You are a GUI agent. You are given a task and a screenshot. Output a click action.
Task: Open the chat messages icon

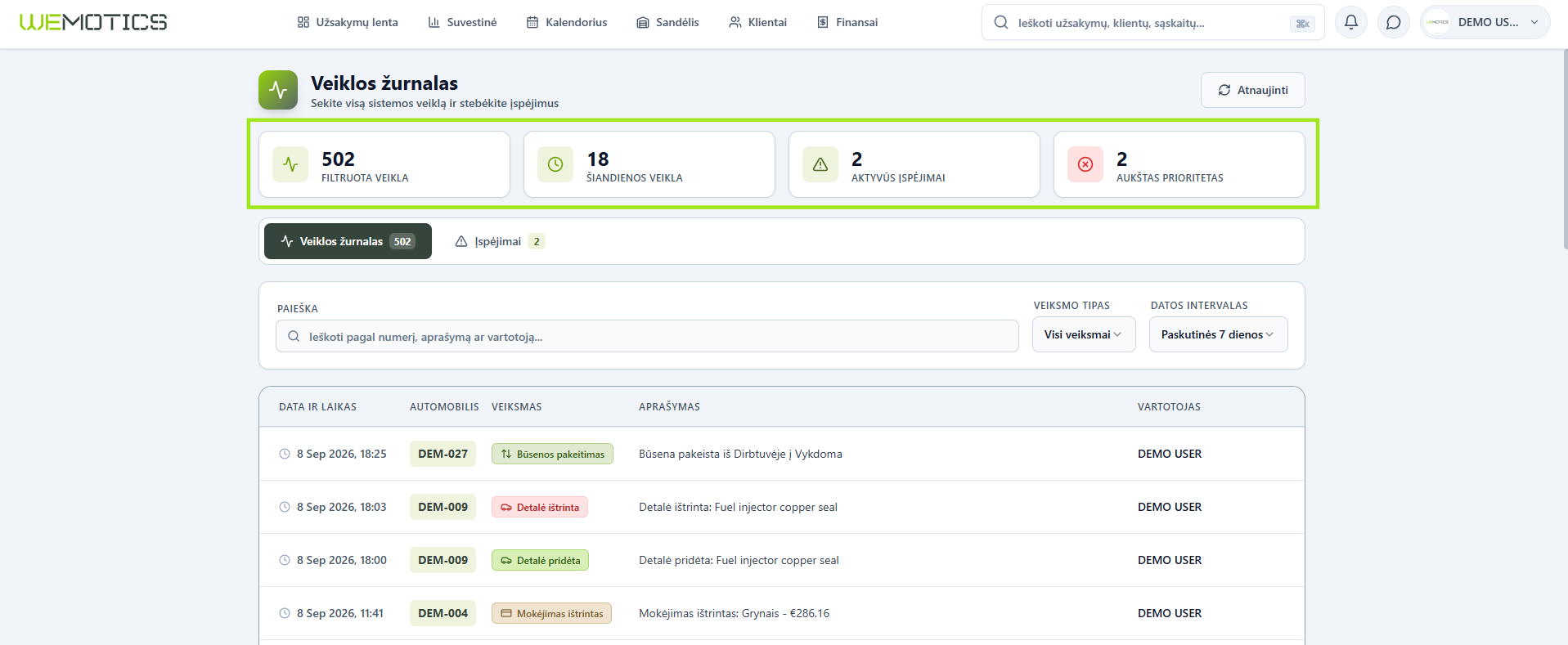1394,22
